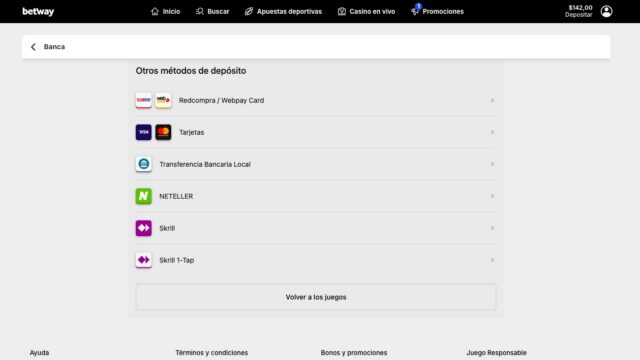Click the Buscar search icon
Image resolution: width=640 pixels, height=360 pixels.
point(199,11)
